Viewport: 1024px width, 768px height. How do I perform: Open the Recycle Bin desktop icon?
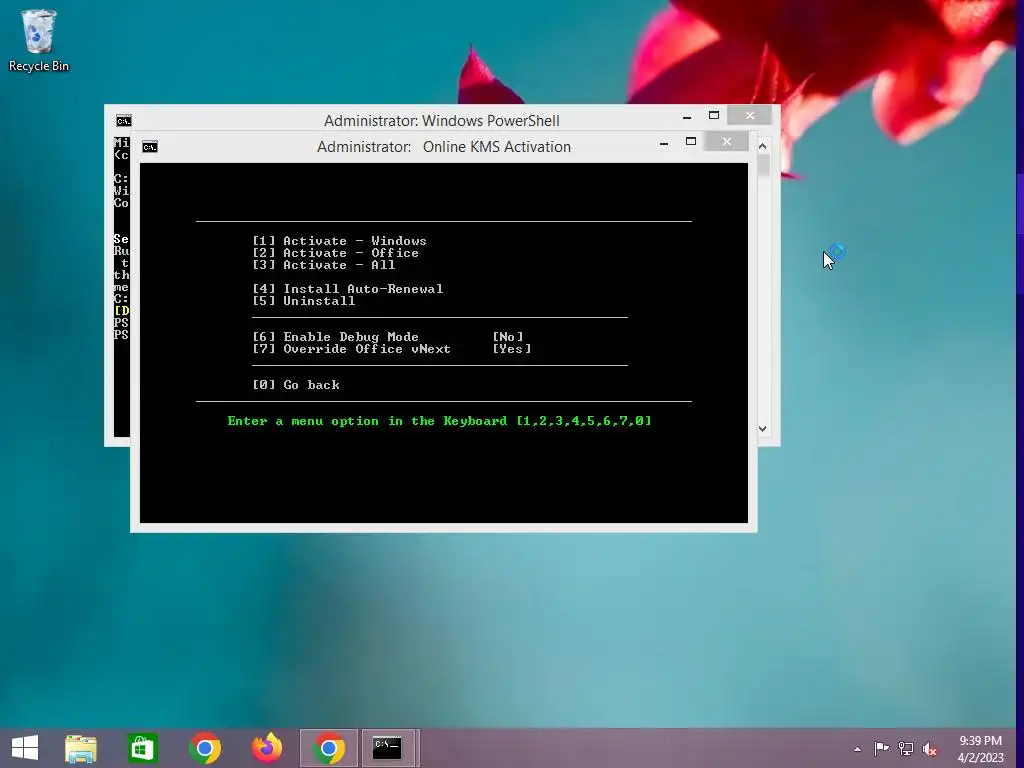pos(39,40)
